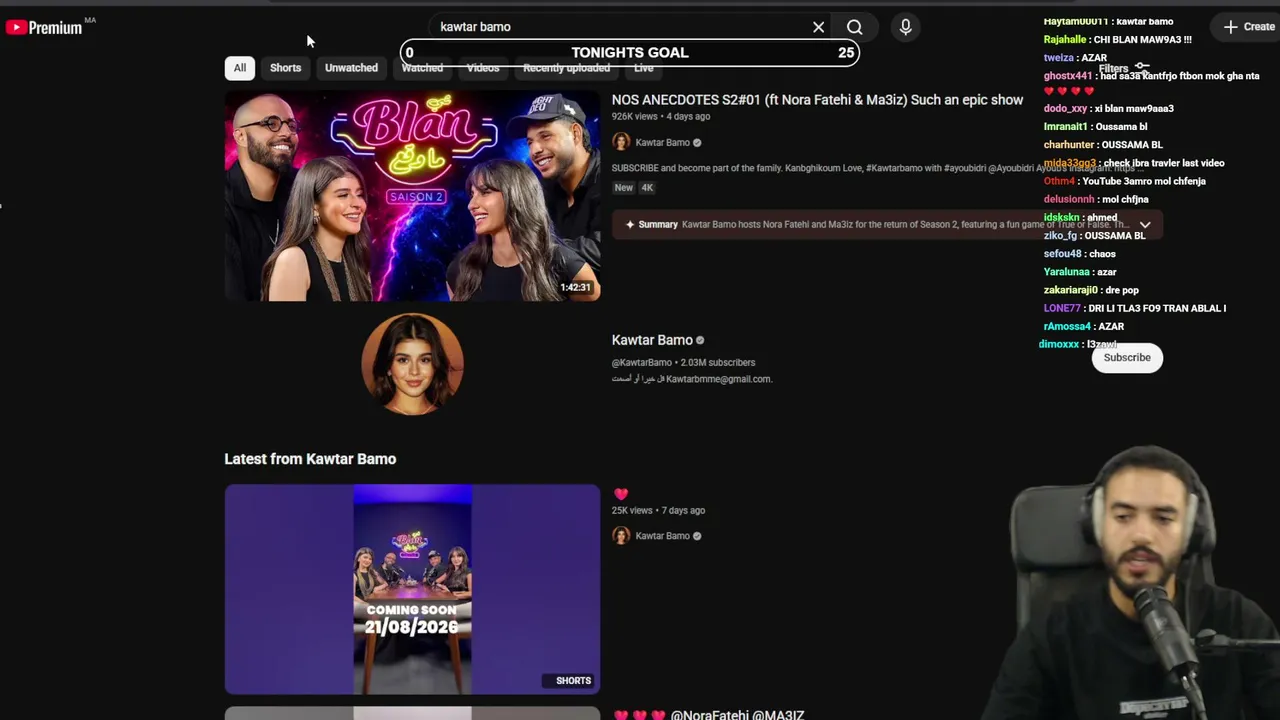Open Kawtar Bamo's large round channel avatar
The image size is (1280, 720).
(412, 364)
